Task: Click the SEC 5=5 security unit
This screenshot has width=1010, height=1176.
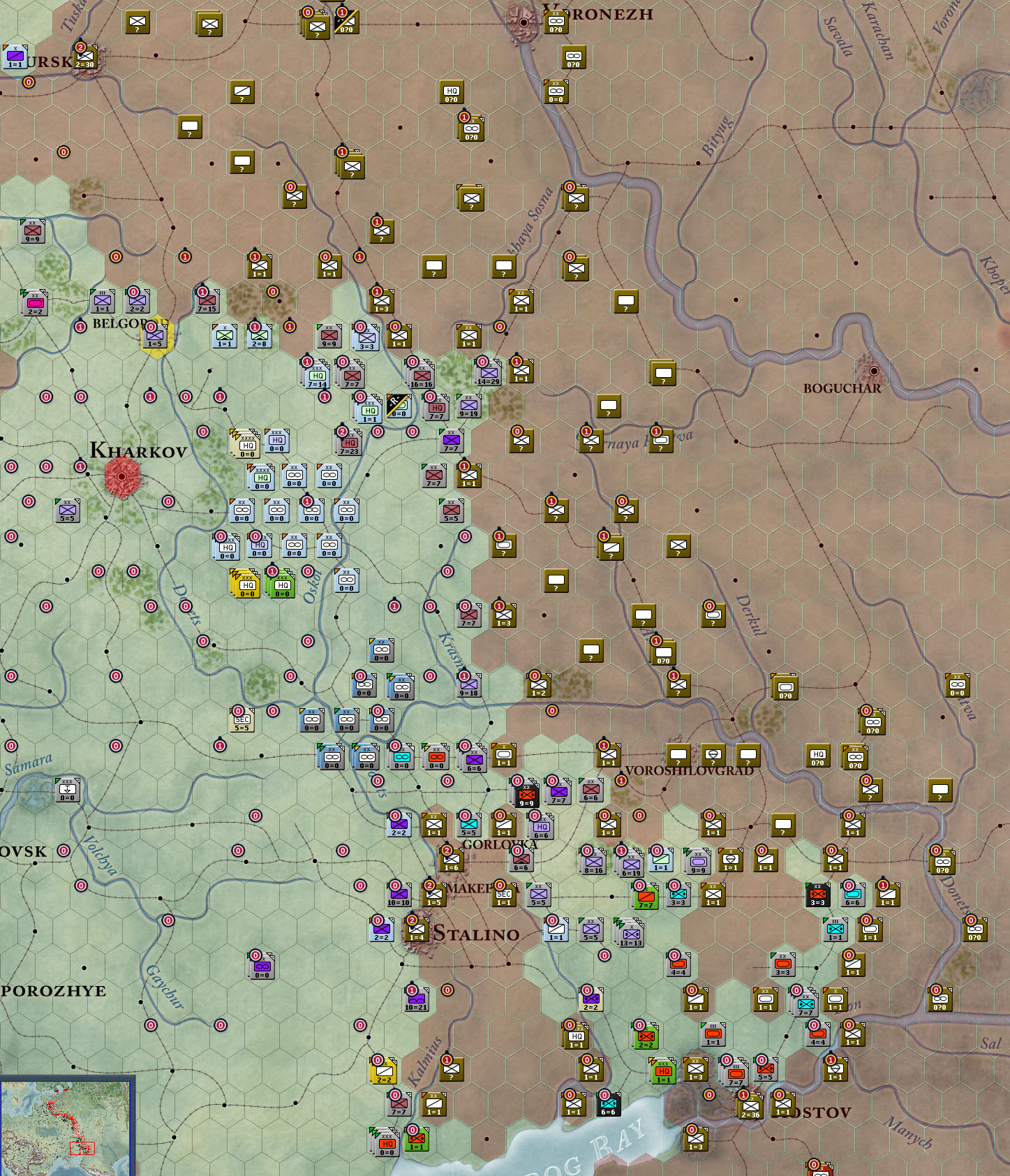Action: pos(242,720)
